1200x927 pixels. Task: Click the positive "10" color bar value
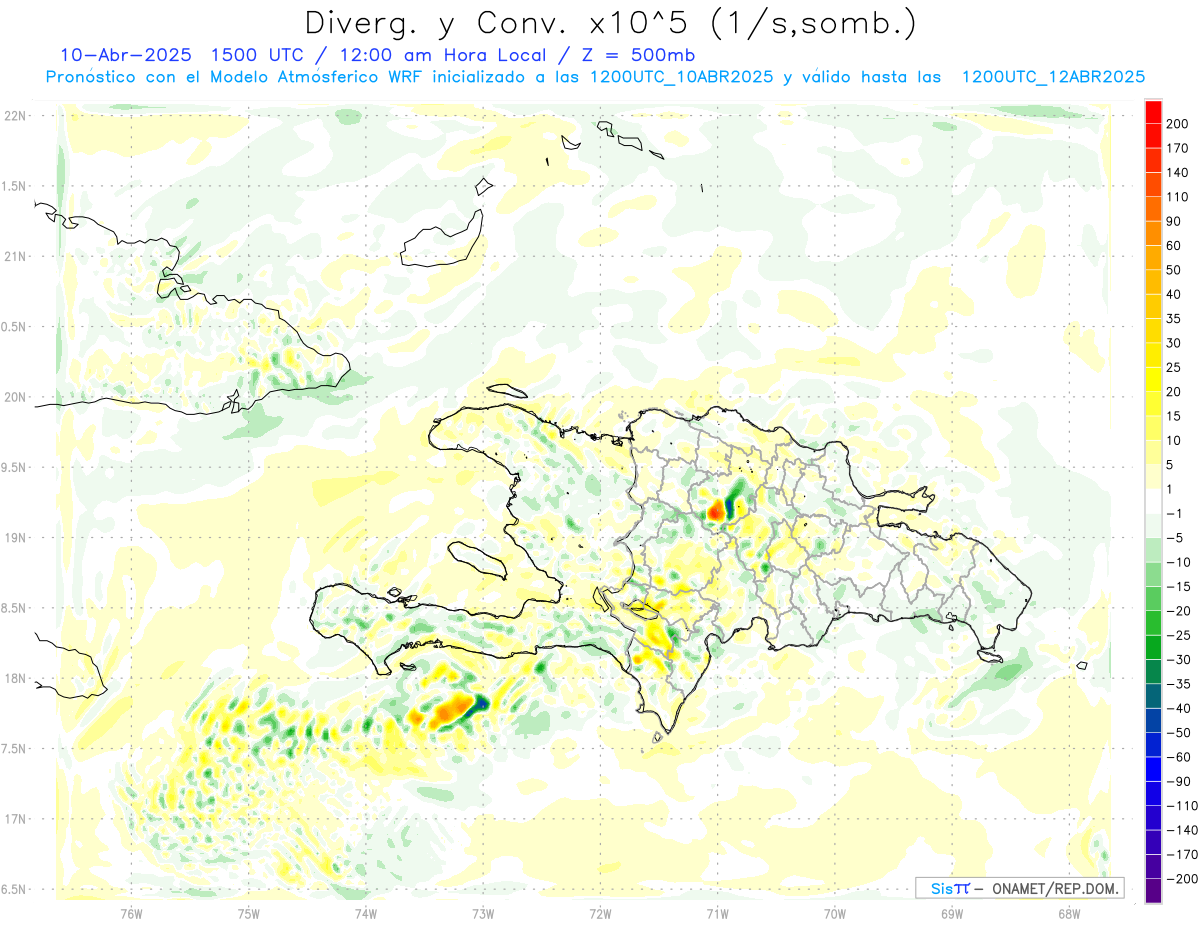tap(1174, 440)
